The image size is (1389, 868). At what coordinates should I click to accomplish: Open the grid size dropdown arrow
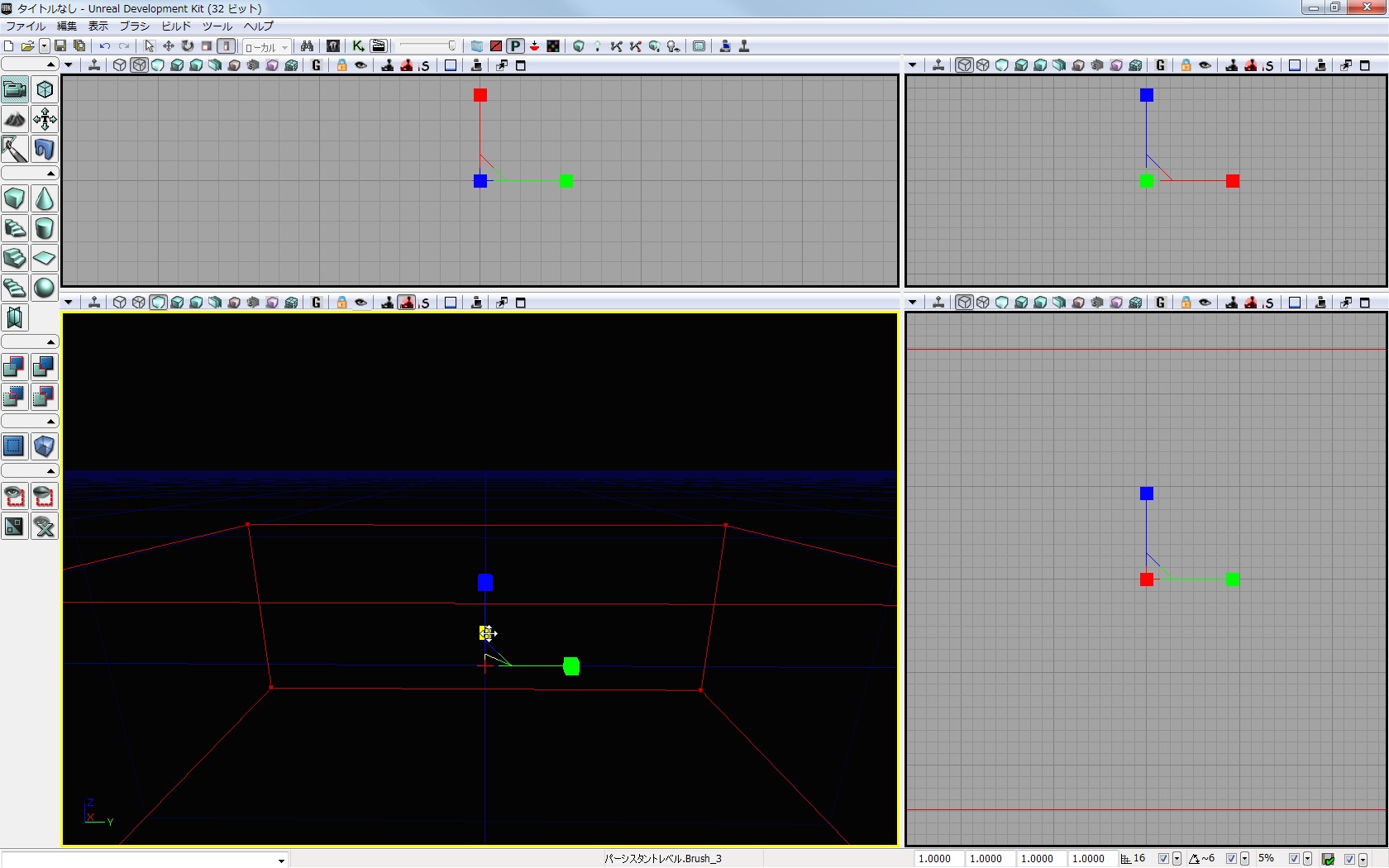(x=1177, y=859)
